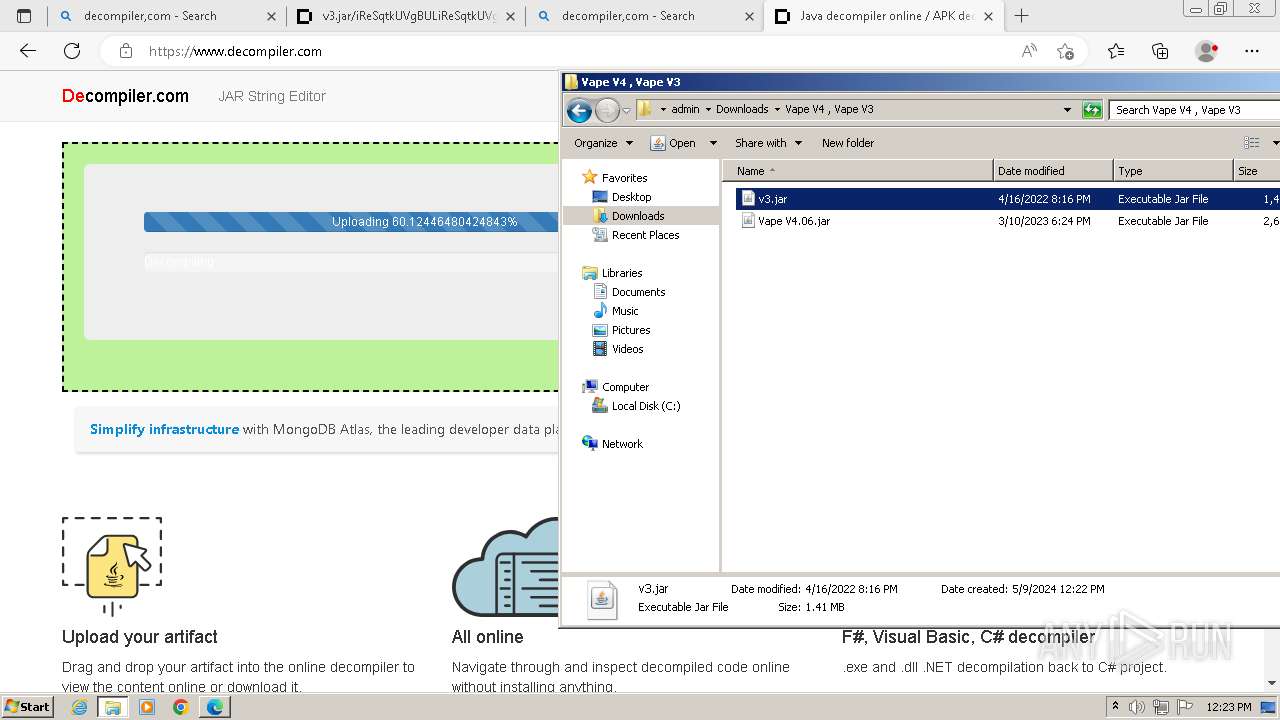Click Explorer back navigation button
The image size is (1280, 720).
[x=578, y=110]
